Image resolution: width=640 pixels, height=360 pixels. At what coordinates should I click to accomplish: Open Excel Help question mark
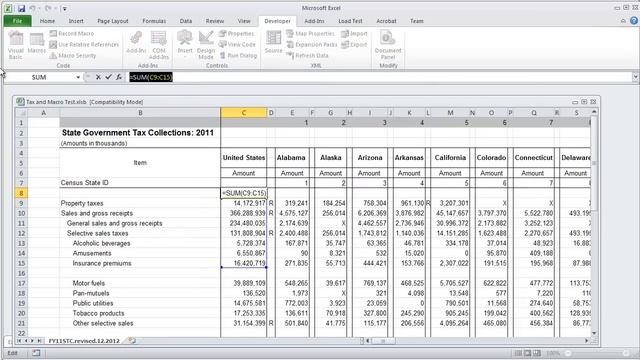pos(634,21)
